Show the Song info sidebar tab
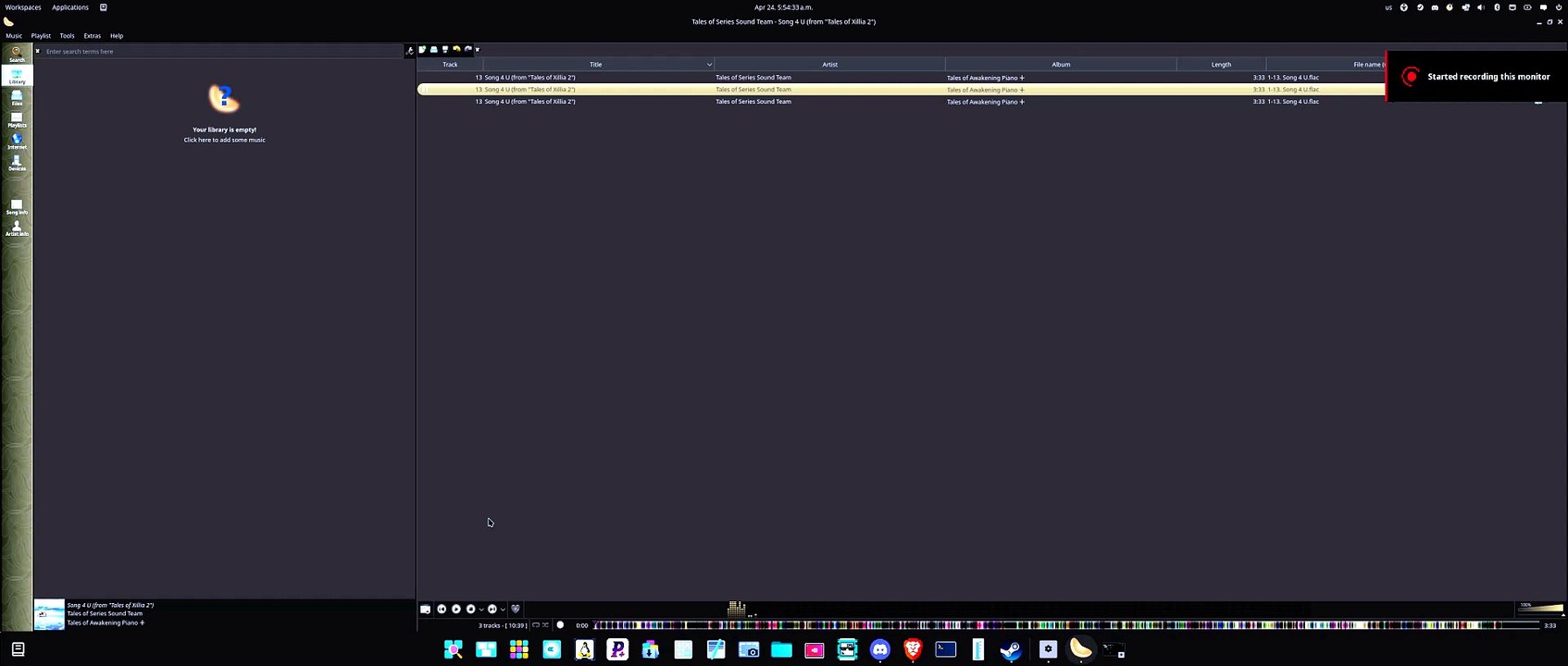1568x666 pixels. point(17,206)
